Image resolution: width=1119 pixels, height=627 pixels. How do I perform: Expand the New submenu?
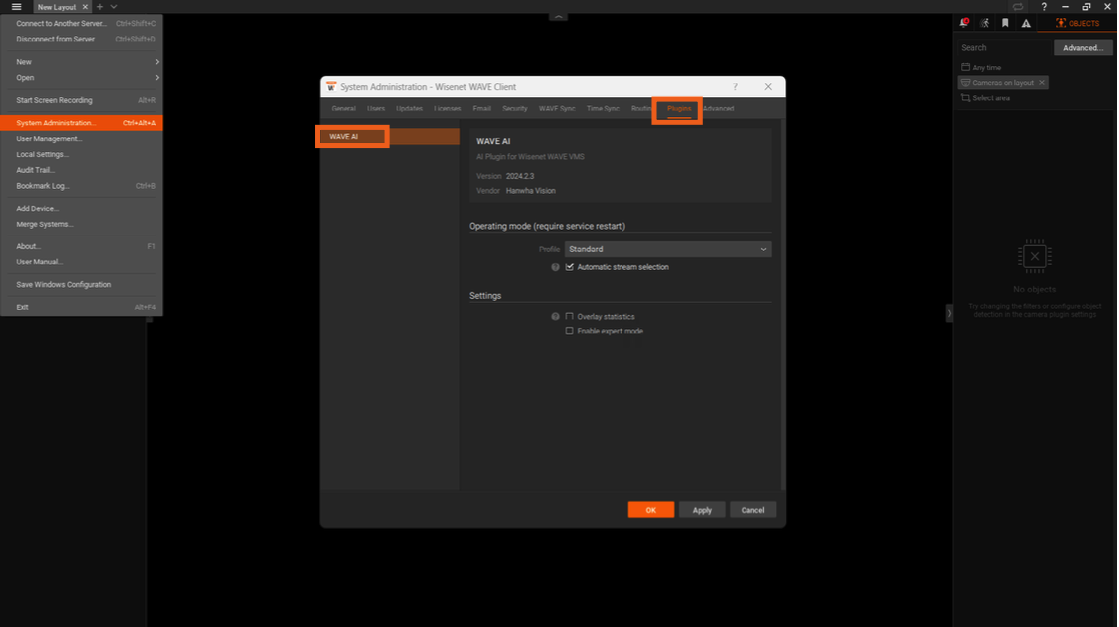[81, 62]
